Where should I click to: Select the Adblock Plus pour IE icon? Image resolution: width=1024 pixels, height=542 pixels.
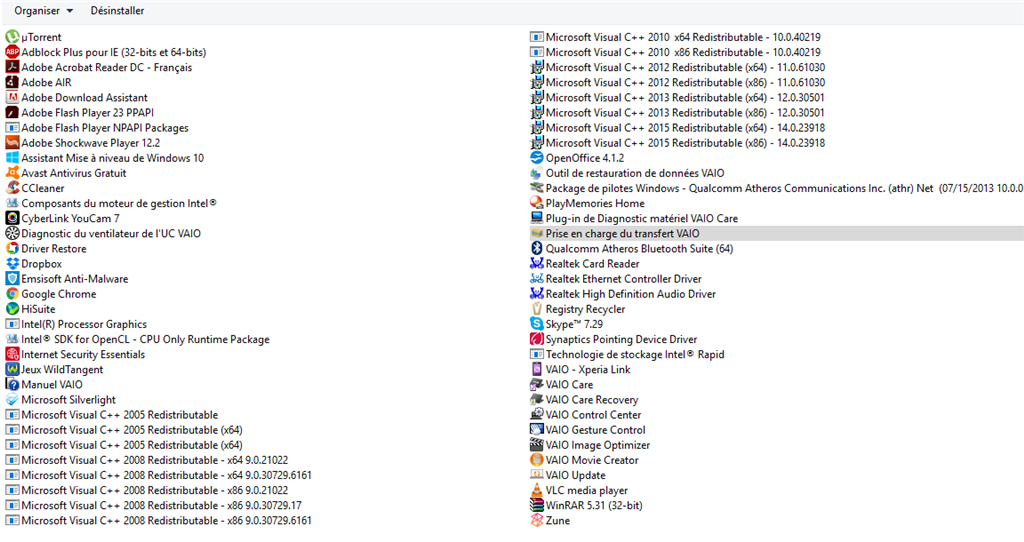pyautogui.click(x=12, y=52)
